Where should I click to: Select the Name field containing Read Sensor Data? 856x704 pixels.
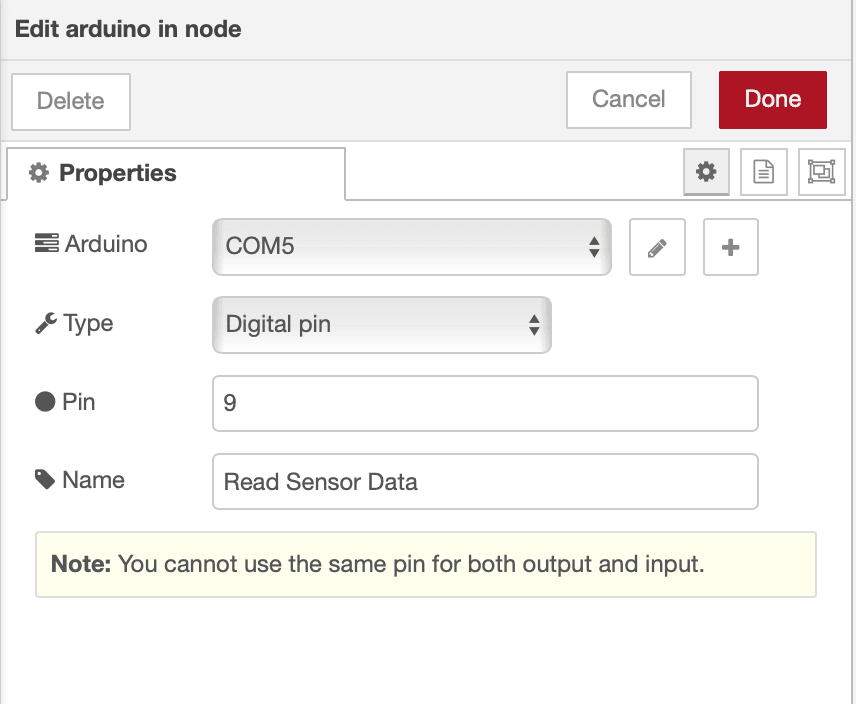485,481
